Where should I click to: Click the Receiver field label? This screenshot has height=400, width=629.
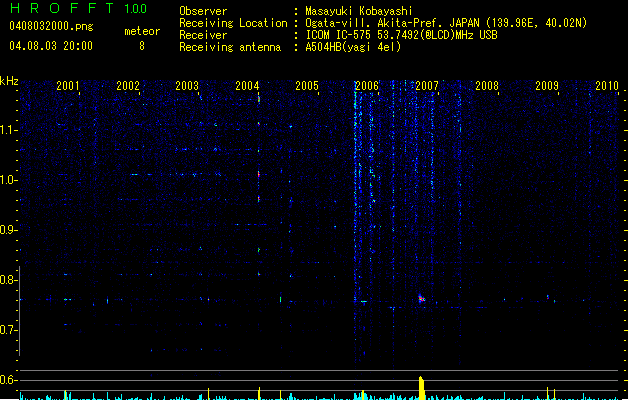pos(203,35)
